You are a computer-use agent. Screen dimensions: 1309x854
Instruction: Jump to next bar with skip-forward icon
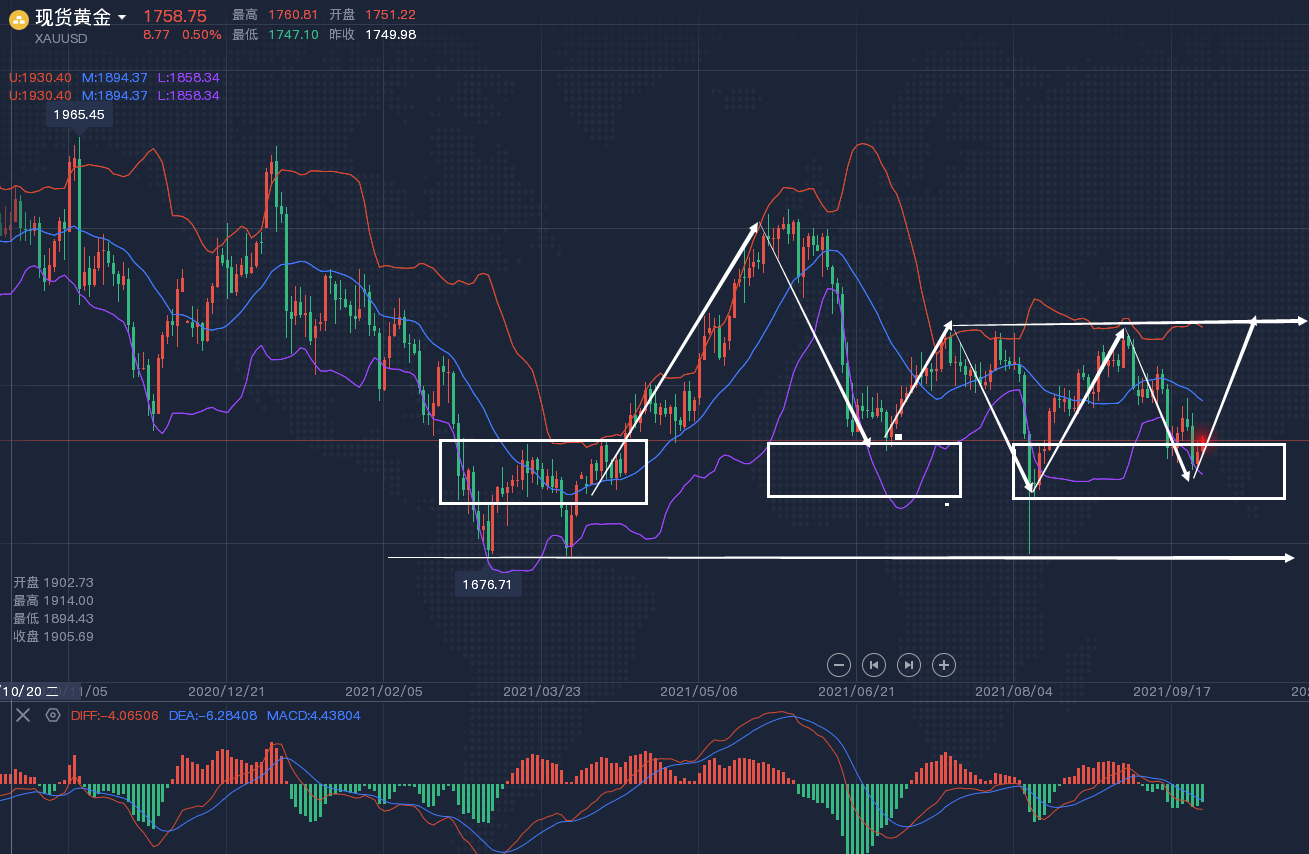[x=909, y=664]
